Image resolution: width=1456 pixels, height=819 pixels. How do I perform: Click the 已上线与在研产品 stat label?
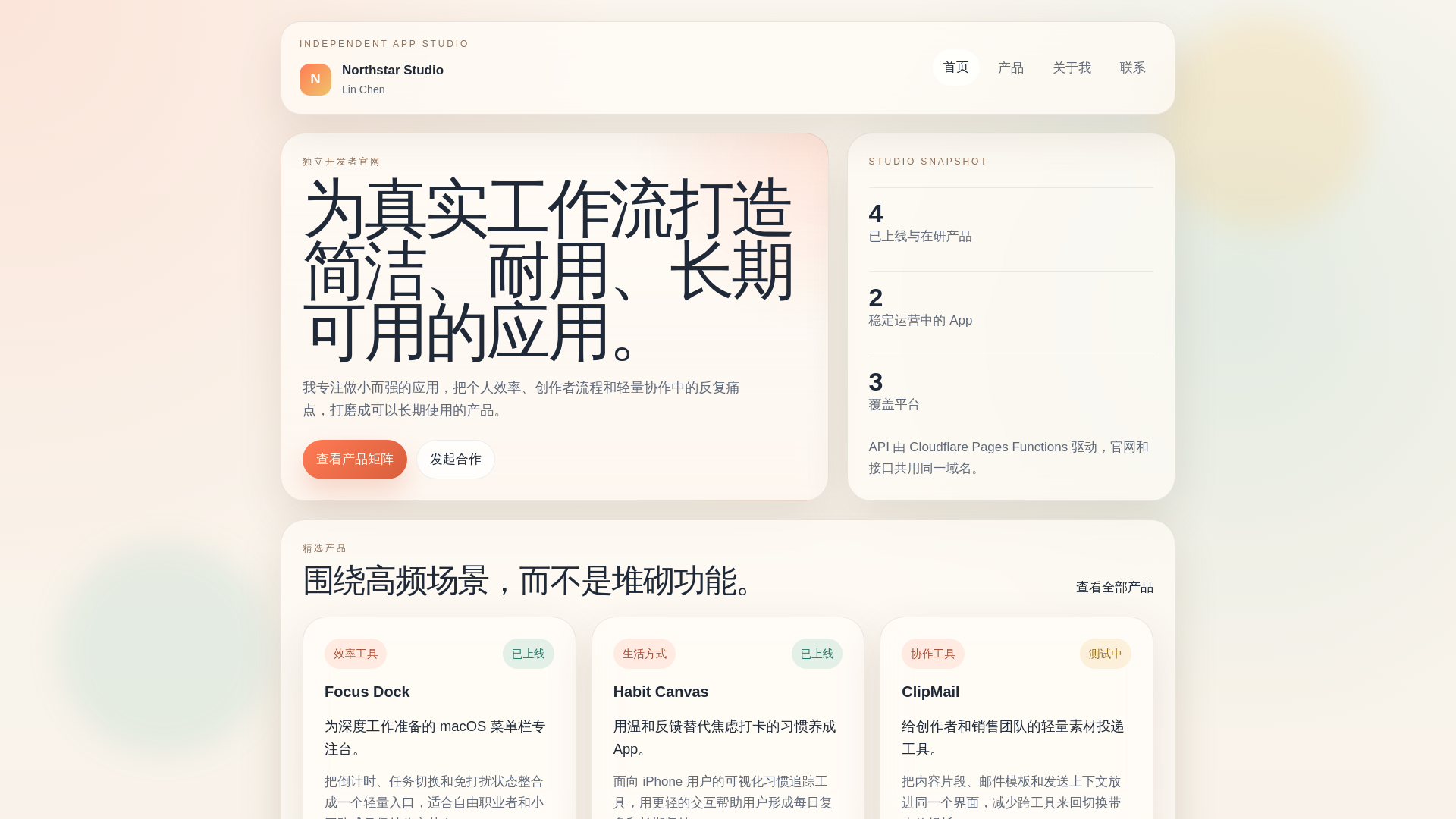tap(920, 237)
